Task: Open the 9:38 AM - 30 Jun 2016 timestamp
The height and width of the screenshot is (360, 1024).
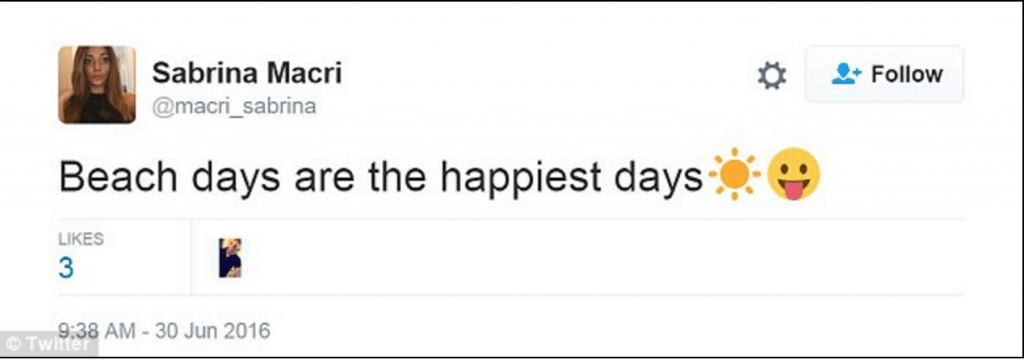Action: point(164,331)
